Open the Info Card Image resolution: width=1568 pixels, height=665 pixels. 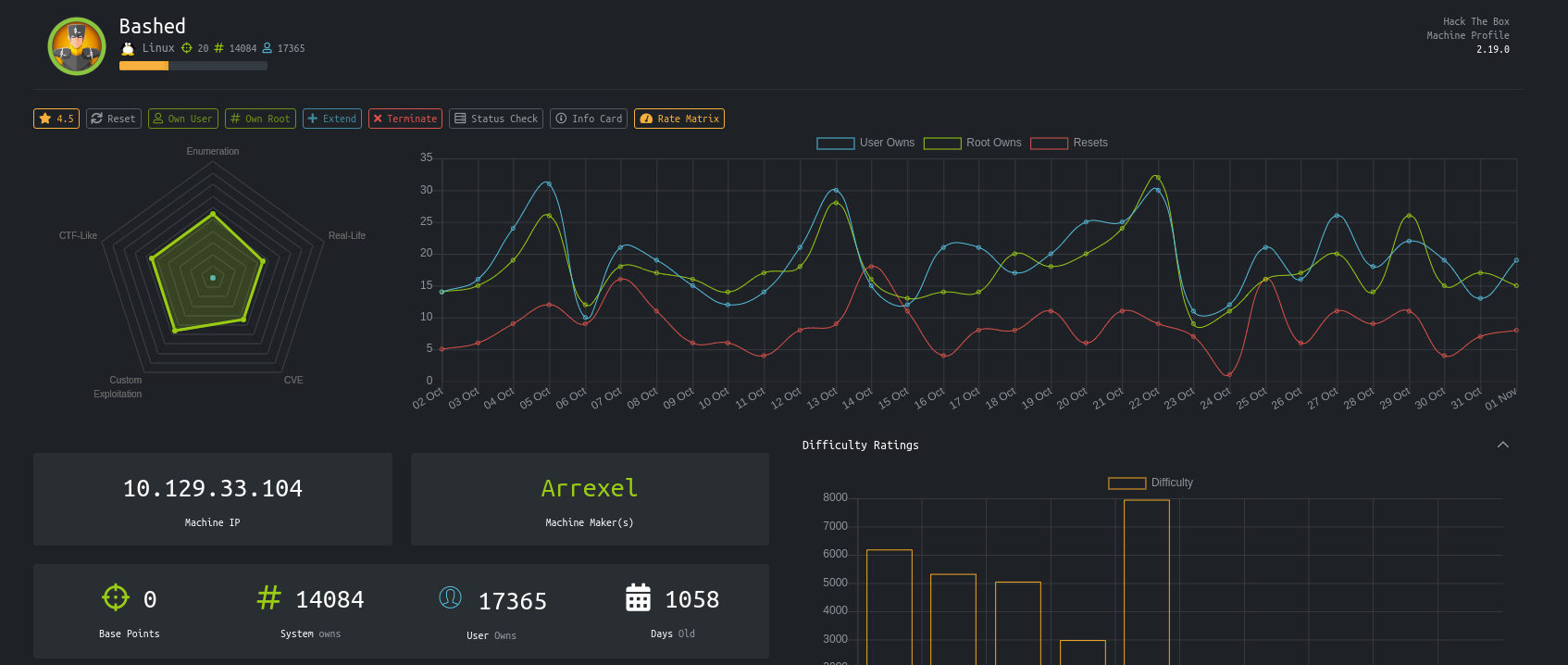pos(589,119)
